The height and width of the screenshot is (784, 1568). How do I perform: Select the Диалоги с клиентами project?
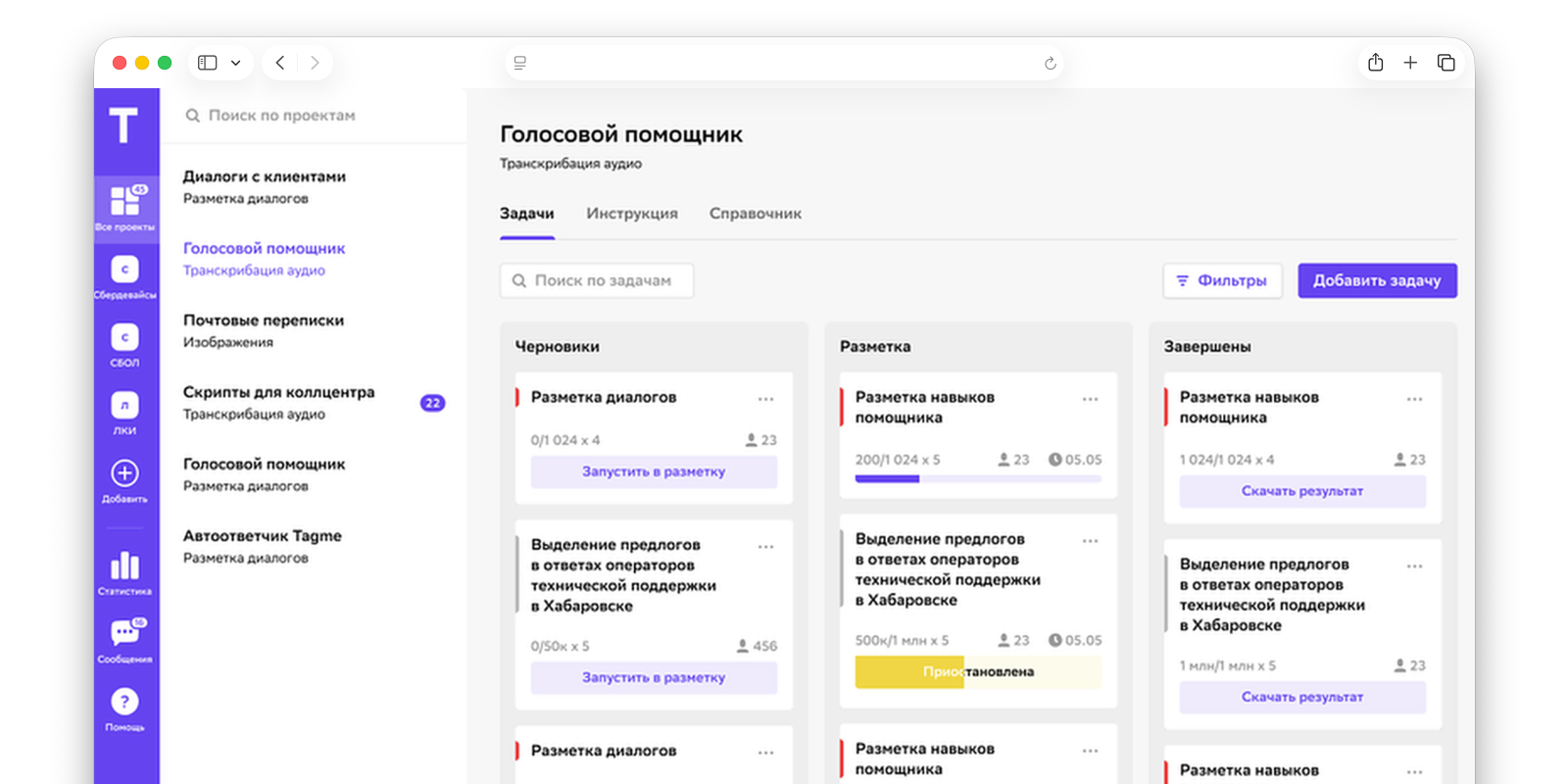pyautogui.click(x=314, y=187)
